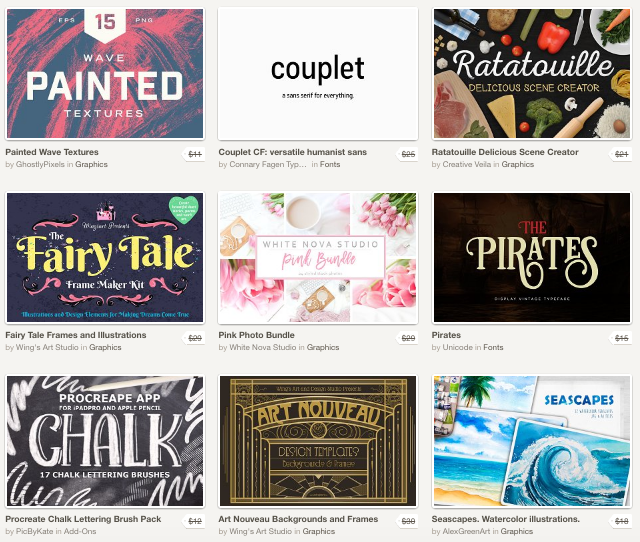640x542 pixels.
Task: Open the Couplet CF font preview image
Action: 318,73
